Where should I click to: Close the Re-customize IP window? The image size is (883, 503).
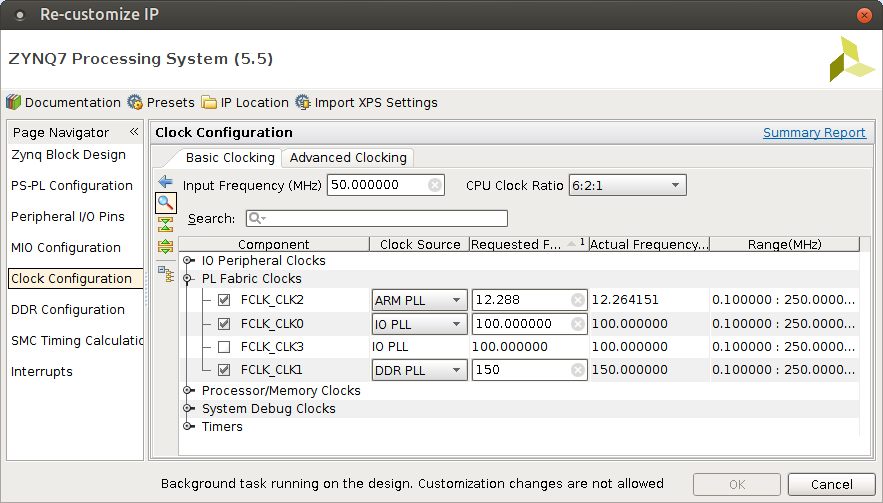point(864,15)
